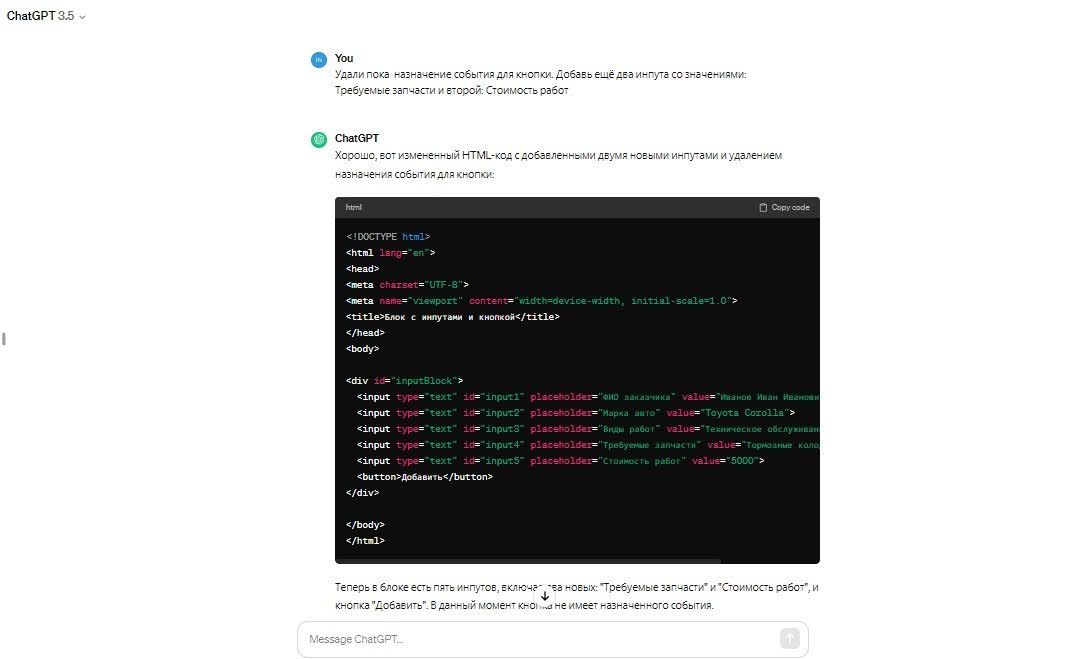1079x659 pixels.
Task: Click the scroll-to-bottom down arrow
Action: coord(545,597)
